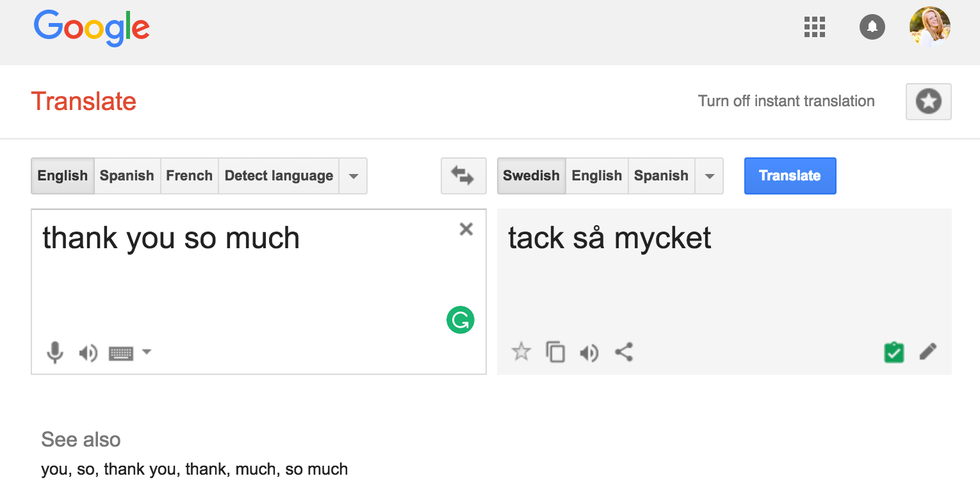The image size is (980, 499).
Task: Click the microphone voice input icon
Action: point(55,352)
